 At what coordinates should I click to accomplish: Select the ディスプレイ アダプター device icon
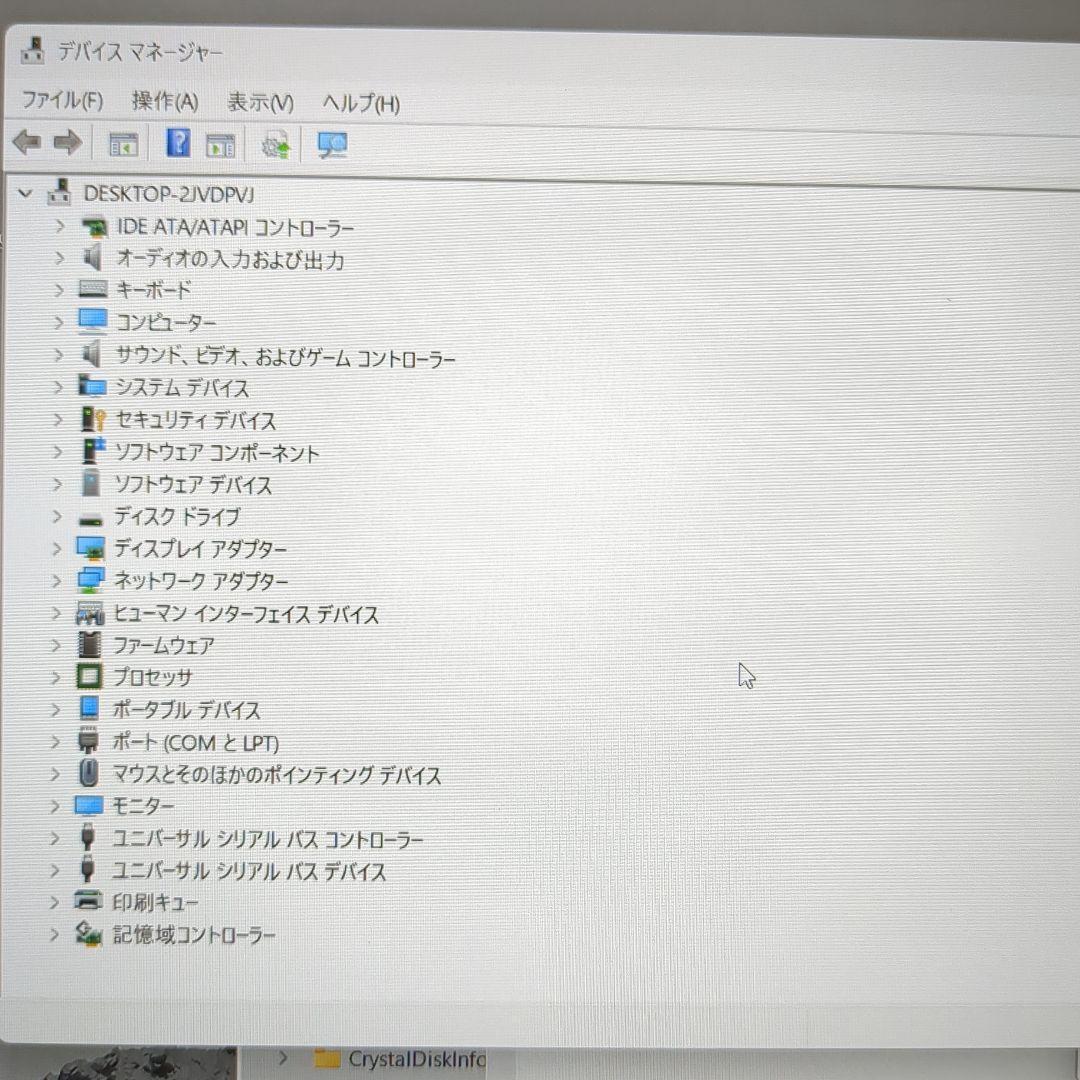[x=91, y=549]
